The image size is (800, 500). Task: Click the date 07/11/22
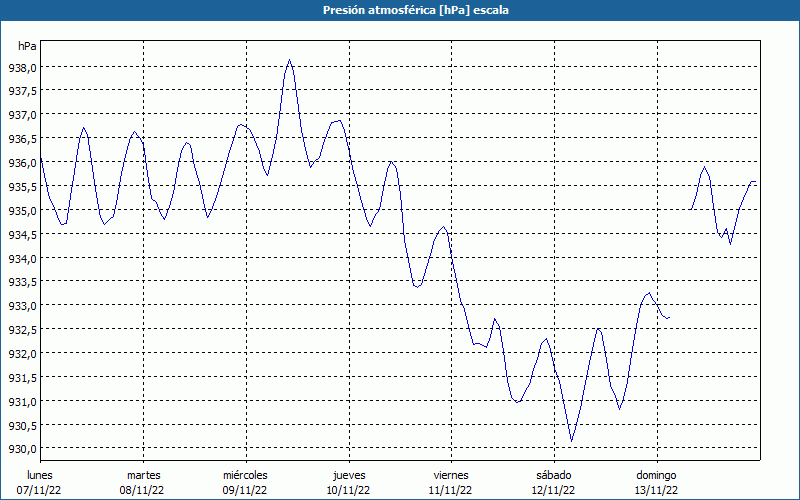pyautogui.click(x=39, y=490)
